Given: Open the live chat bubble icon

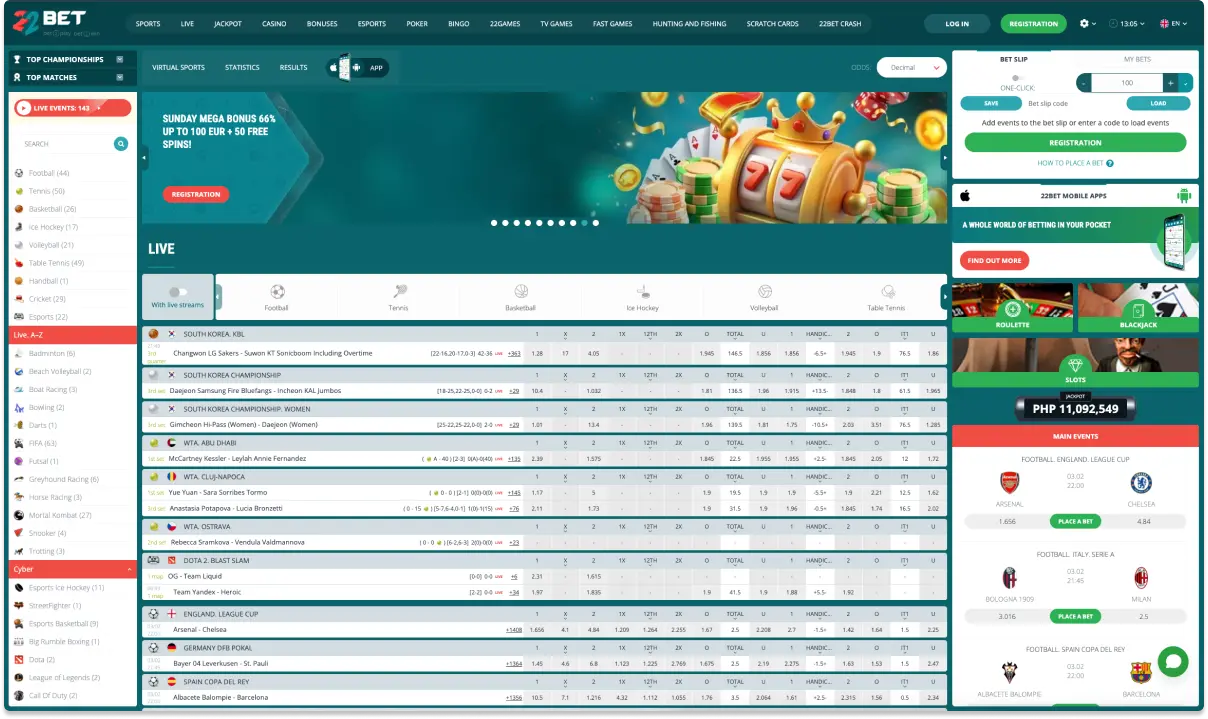Looking at the screenshot, I should tap(1174, 662).
